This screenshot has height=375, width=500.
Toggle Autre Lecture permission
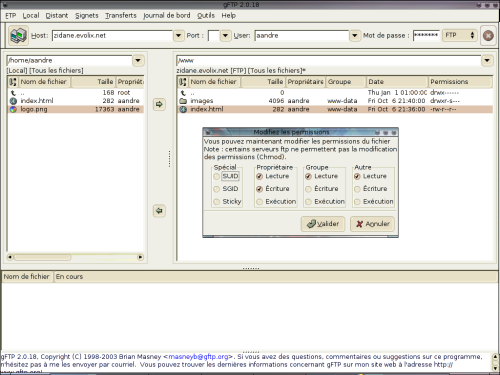(357, 176)
